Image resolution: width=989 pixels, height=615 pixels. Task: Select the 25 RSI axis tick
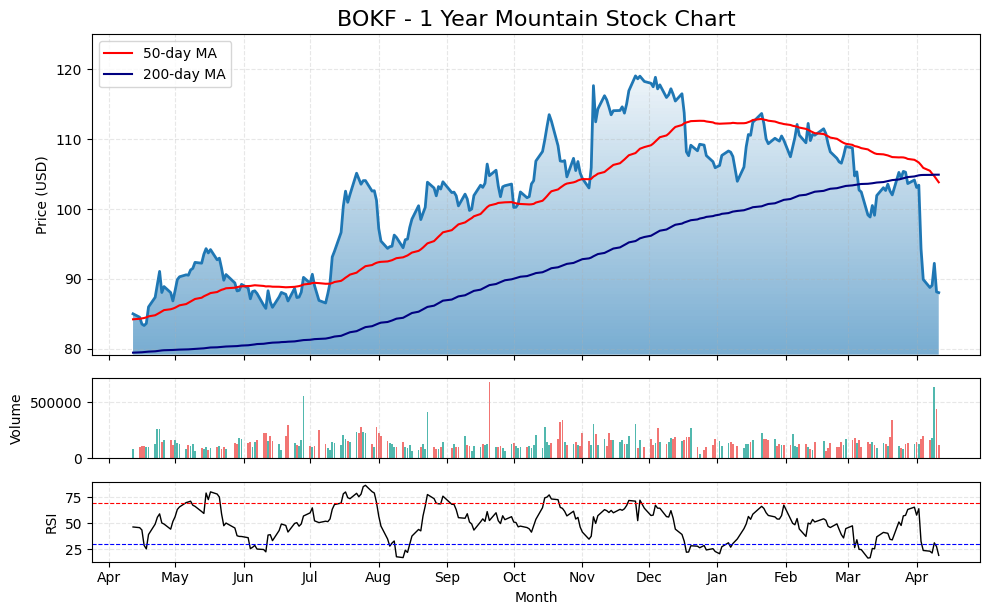[x=73, y=550]
